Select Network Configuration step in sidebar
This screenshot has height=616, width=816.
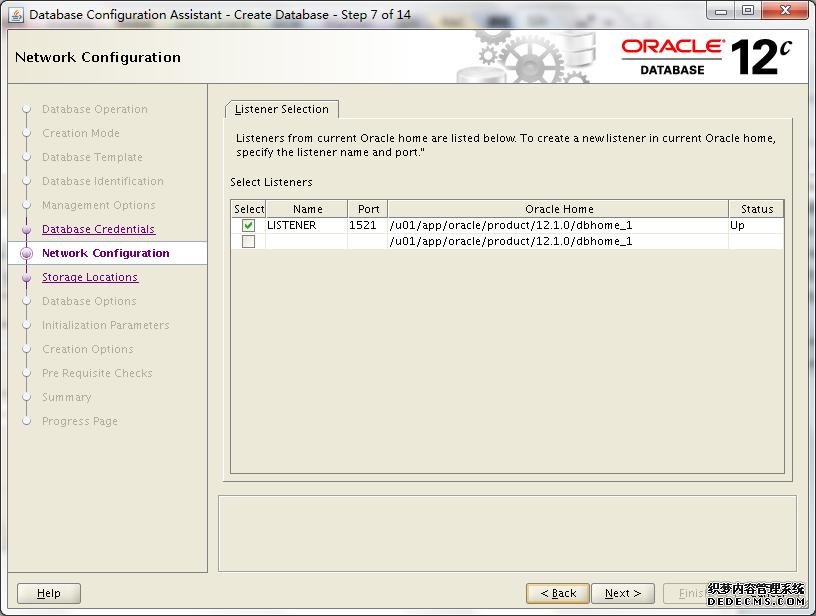tap(105, 253)
